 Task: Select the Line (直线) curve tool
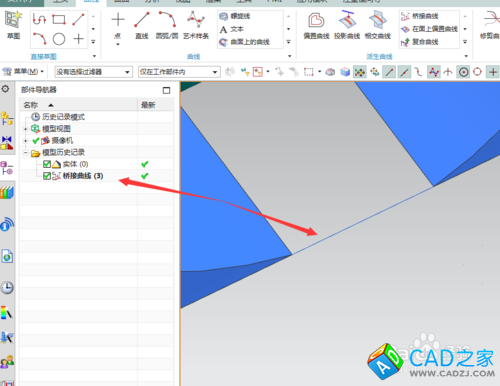tap(142, 26)
